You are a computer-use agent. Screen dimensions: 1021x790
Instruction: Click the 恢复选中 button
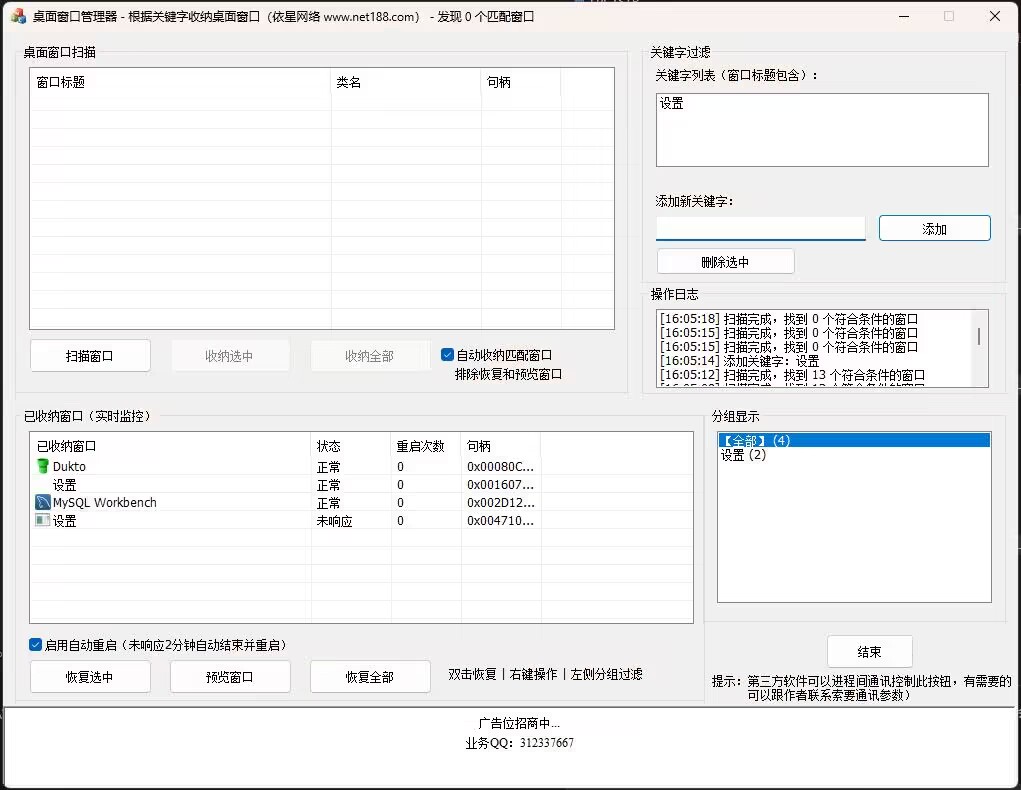coord(90,676)
